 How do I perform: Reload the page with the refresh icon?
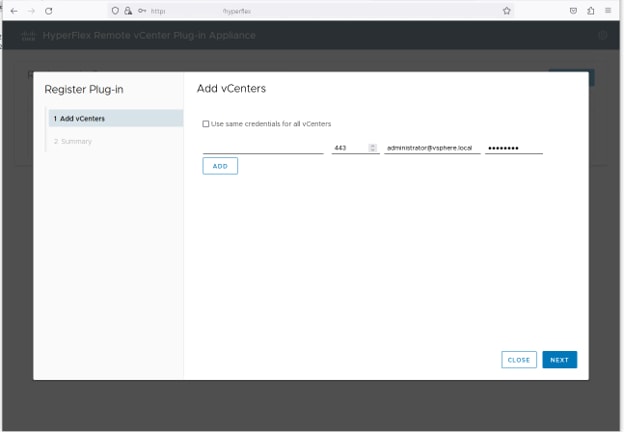pyautogui.click(x=49, y=11)
